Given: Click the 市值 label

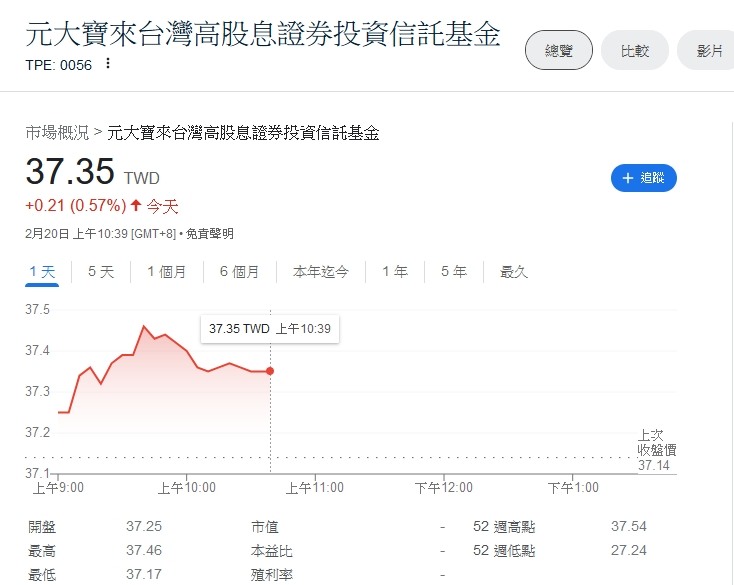Looking at the screenshot, I should pos(265,527).
